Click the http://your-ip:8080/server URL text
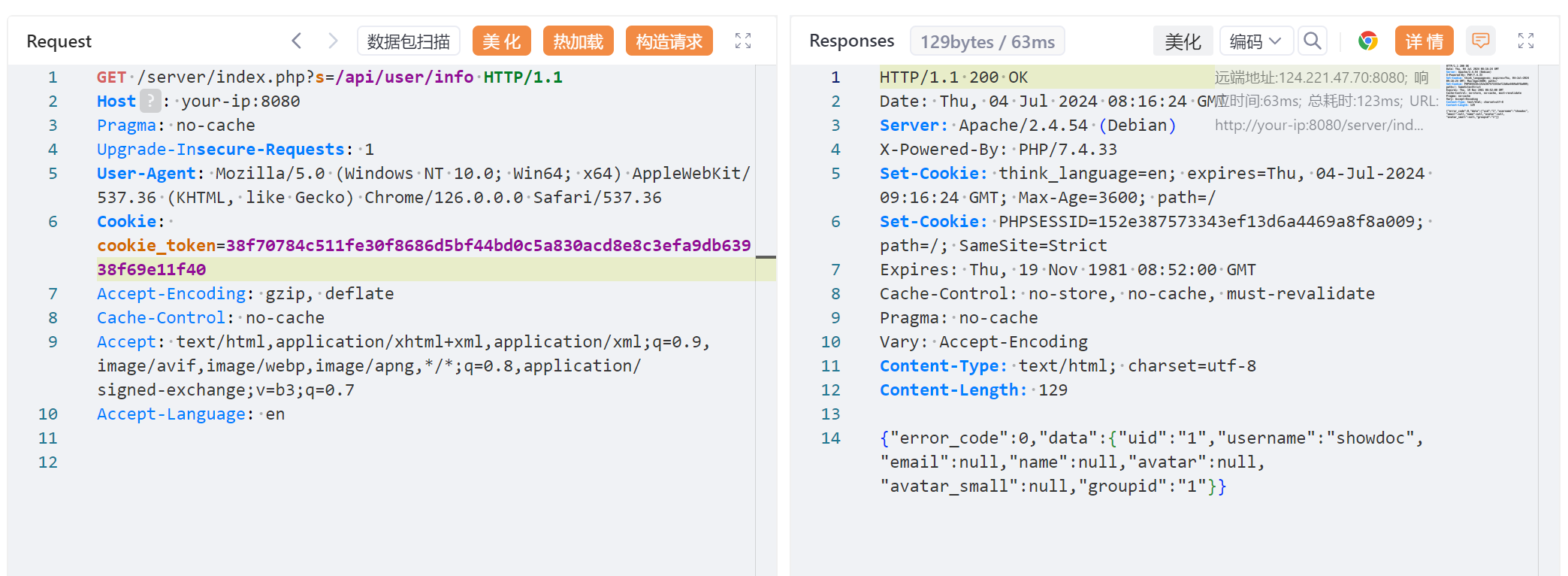The height and width of the screenshot is (576, 1568). (1319, 126)
